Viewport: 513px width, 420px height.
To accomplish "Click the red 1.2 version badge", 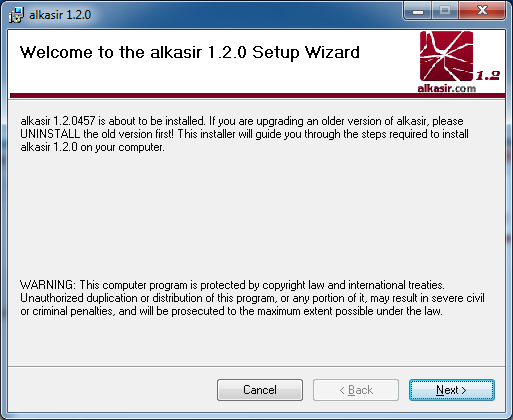I will [487, 76].
